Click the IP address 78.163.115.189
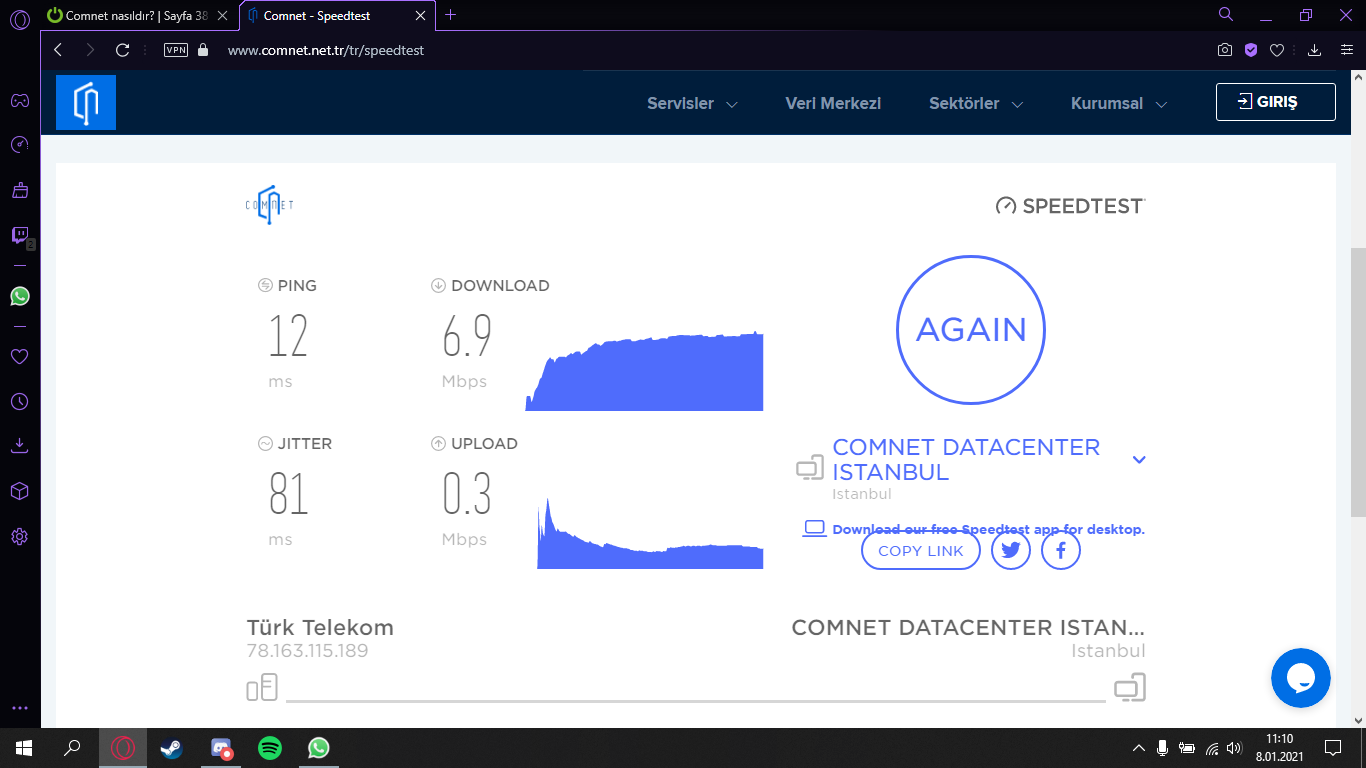The image size is (1366, 768). tap(307, 651)
